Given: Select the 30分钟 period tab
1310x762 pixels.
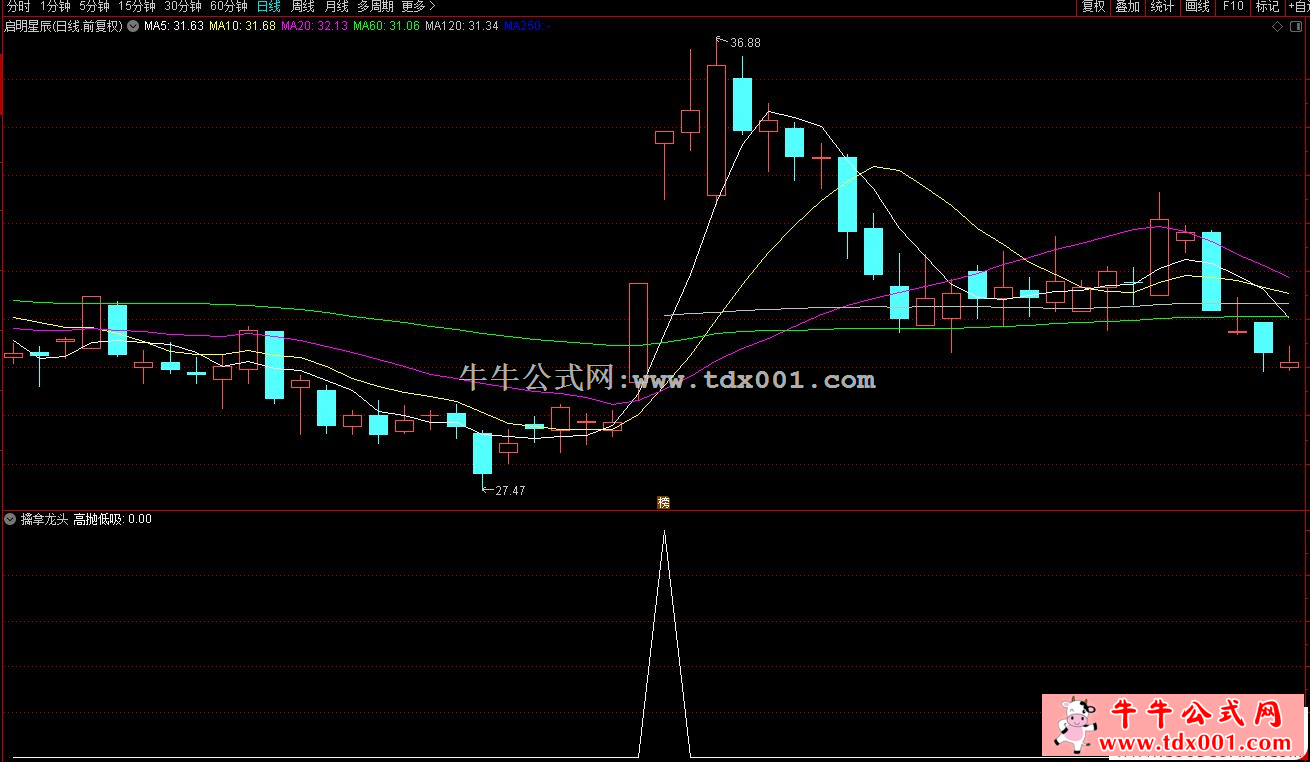Looking at the screenshot, I should [x=183, y=6].
